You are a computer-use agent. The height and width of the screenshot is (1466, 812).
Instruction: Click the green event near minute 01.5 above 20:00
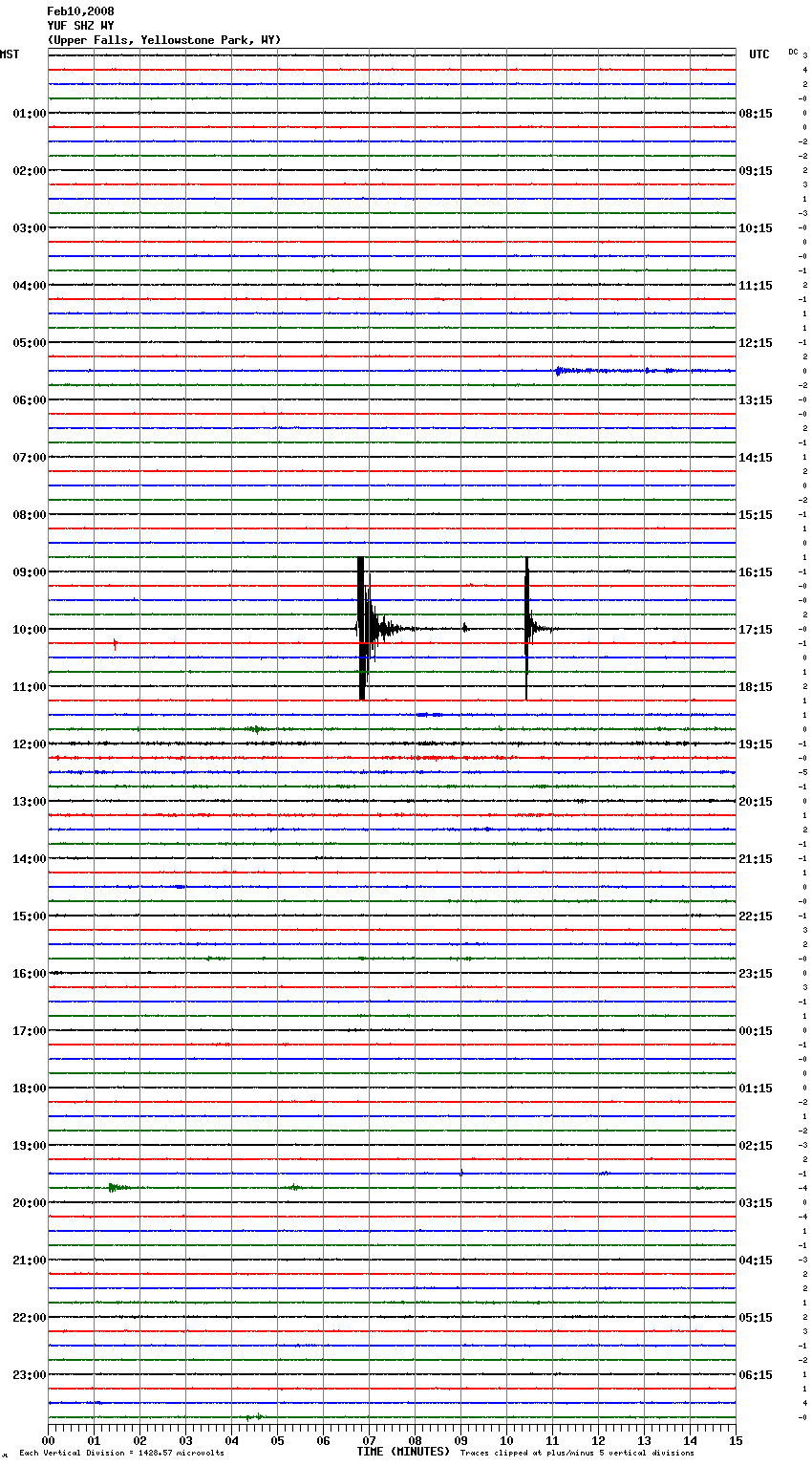click(x=118, y=1188)
